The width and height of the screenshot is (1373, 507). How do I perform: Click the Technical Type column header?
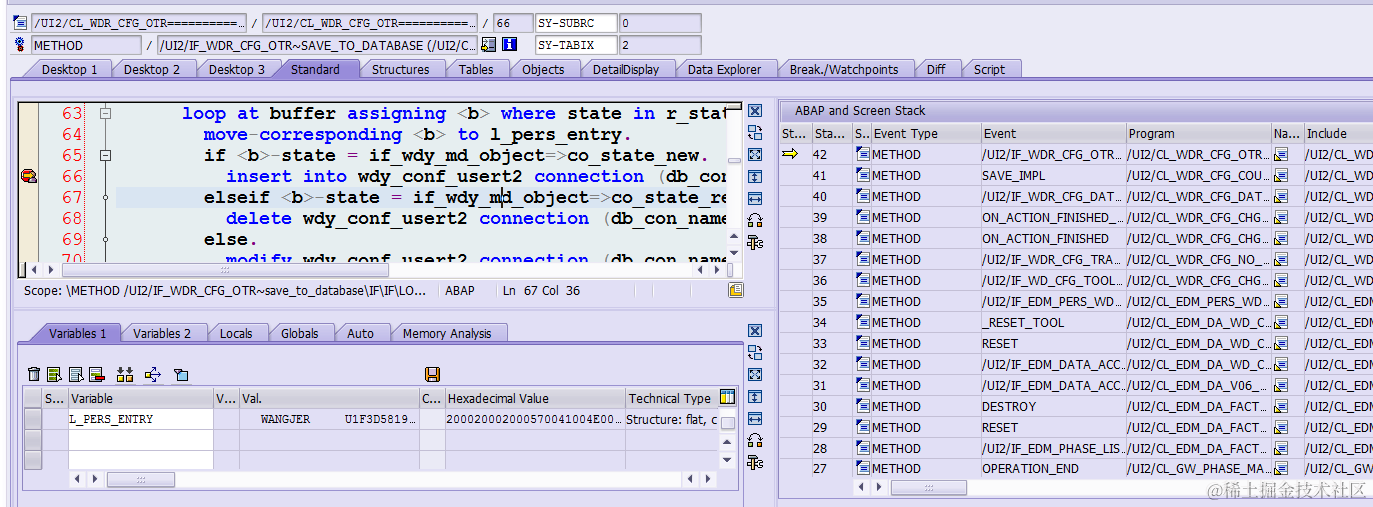click(x=670, y=398)
